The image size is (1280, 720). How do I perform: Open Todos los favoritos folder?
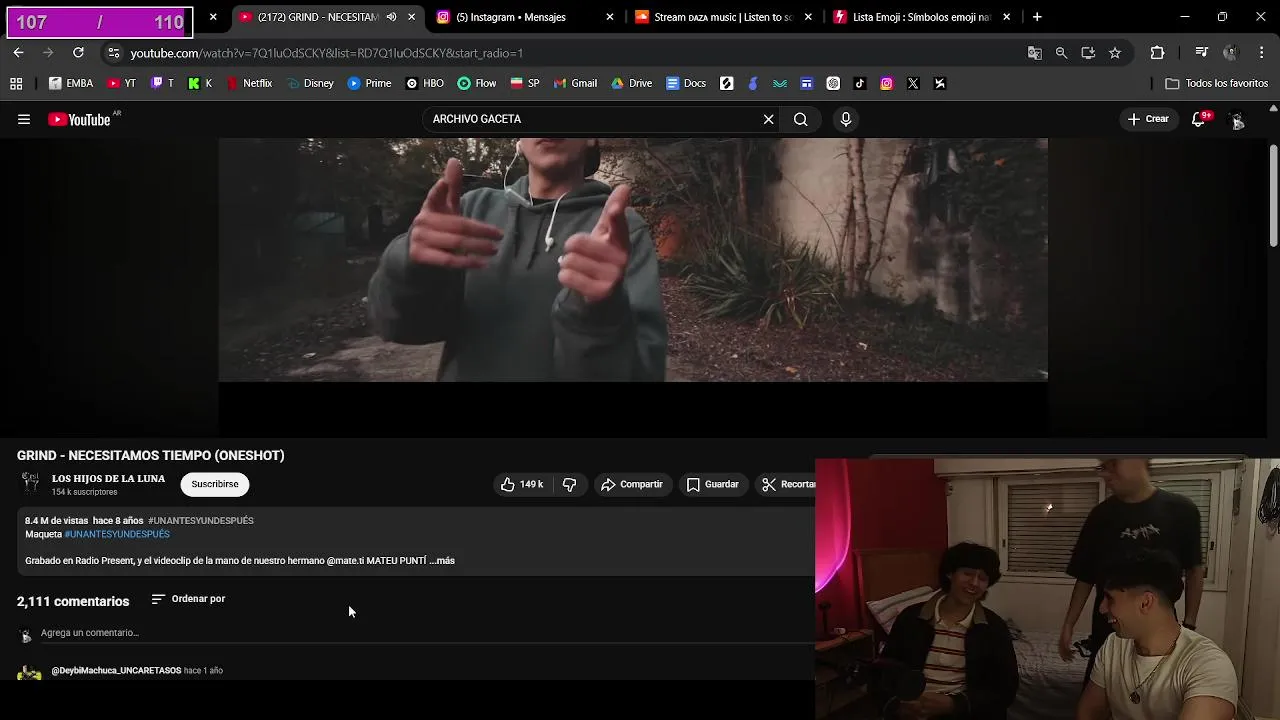tap(1217, 84)
